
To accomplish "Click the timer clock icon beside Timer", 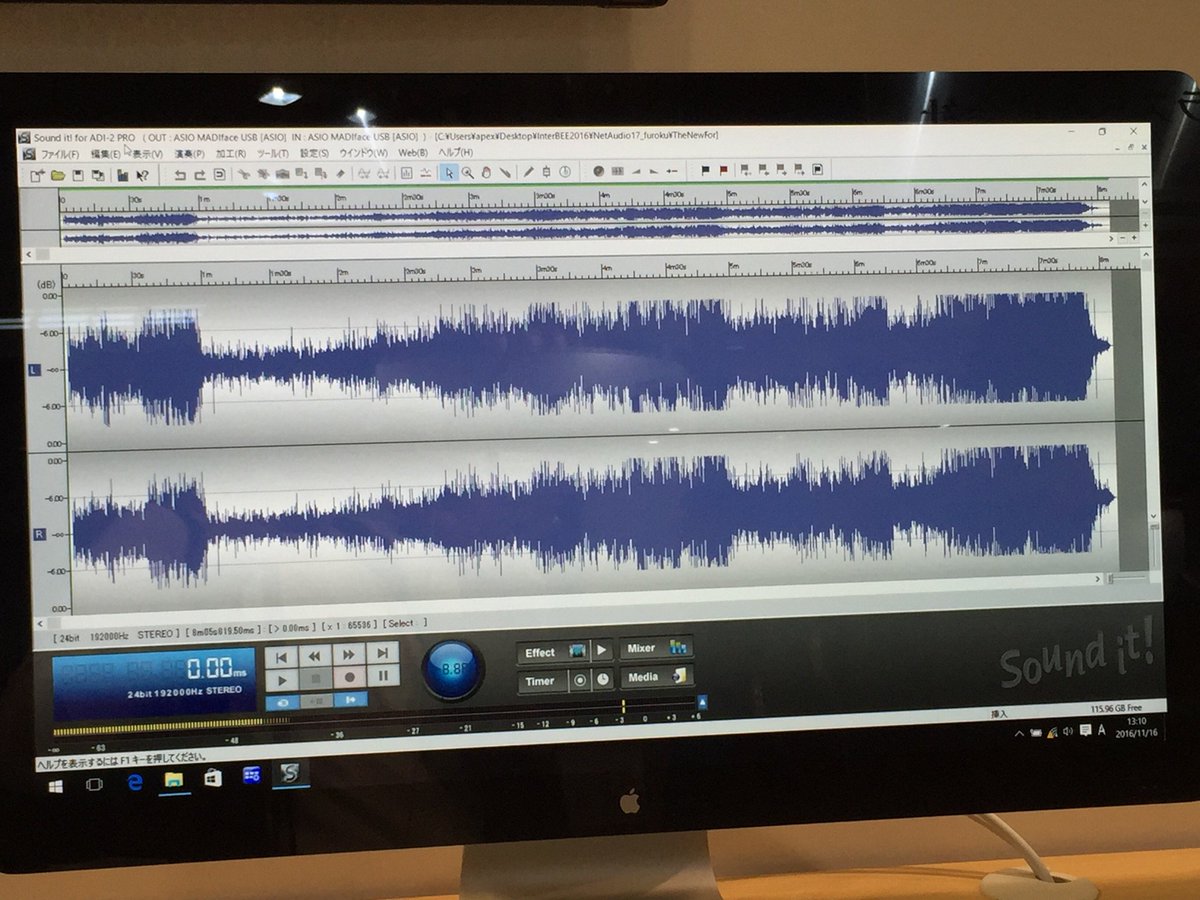I will (602, 679).
